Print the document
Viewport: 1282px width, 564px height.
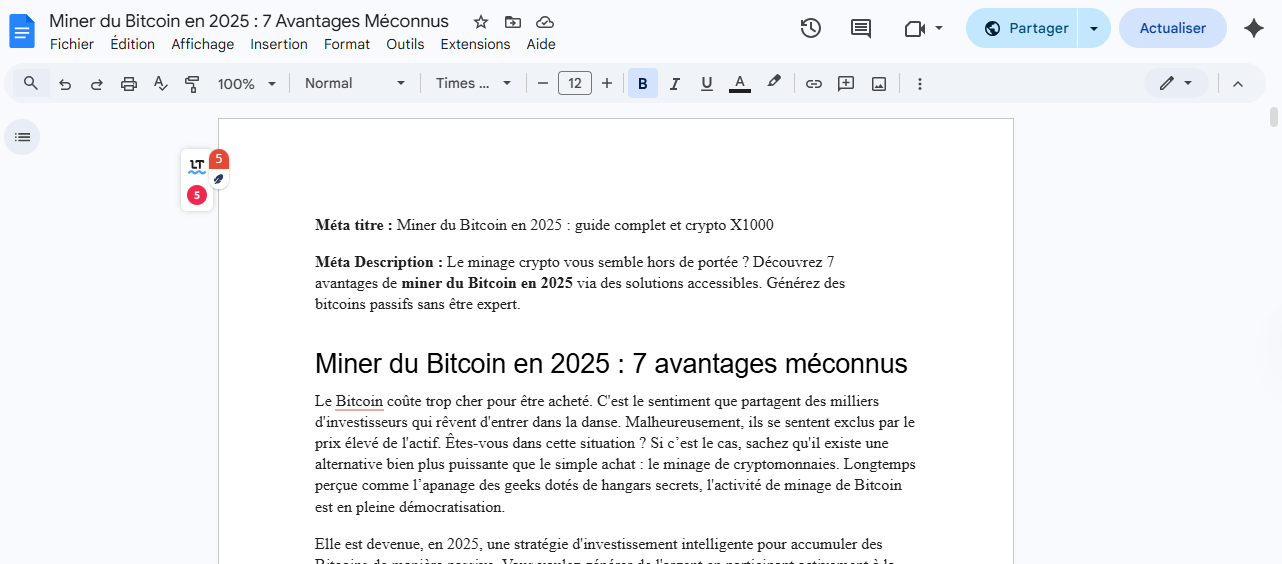(129, 84)
